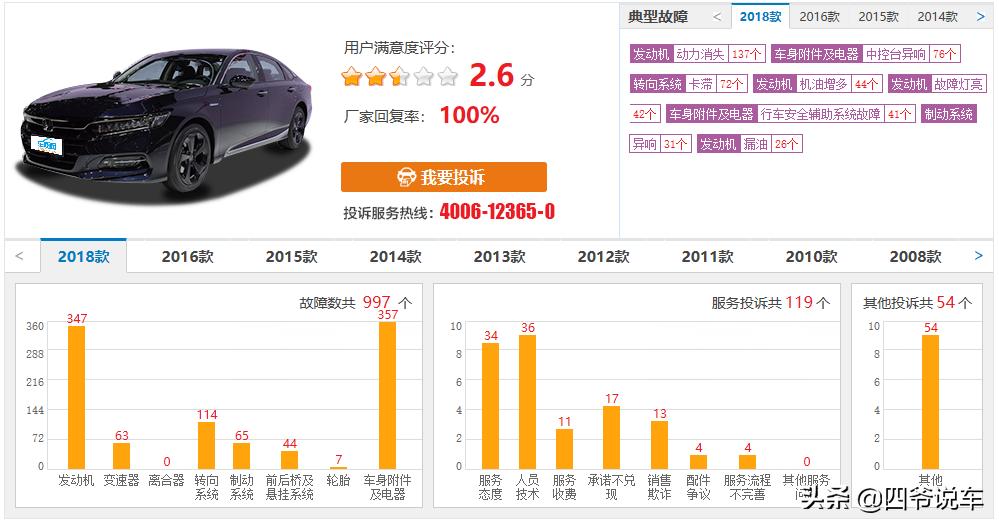The height and width of the screenshot is (526, 999).
Task: Click the 其他投诉共 54 个 total text
Action: 917,302
